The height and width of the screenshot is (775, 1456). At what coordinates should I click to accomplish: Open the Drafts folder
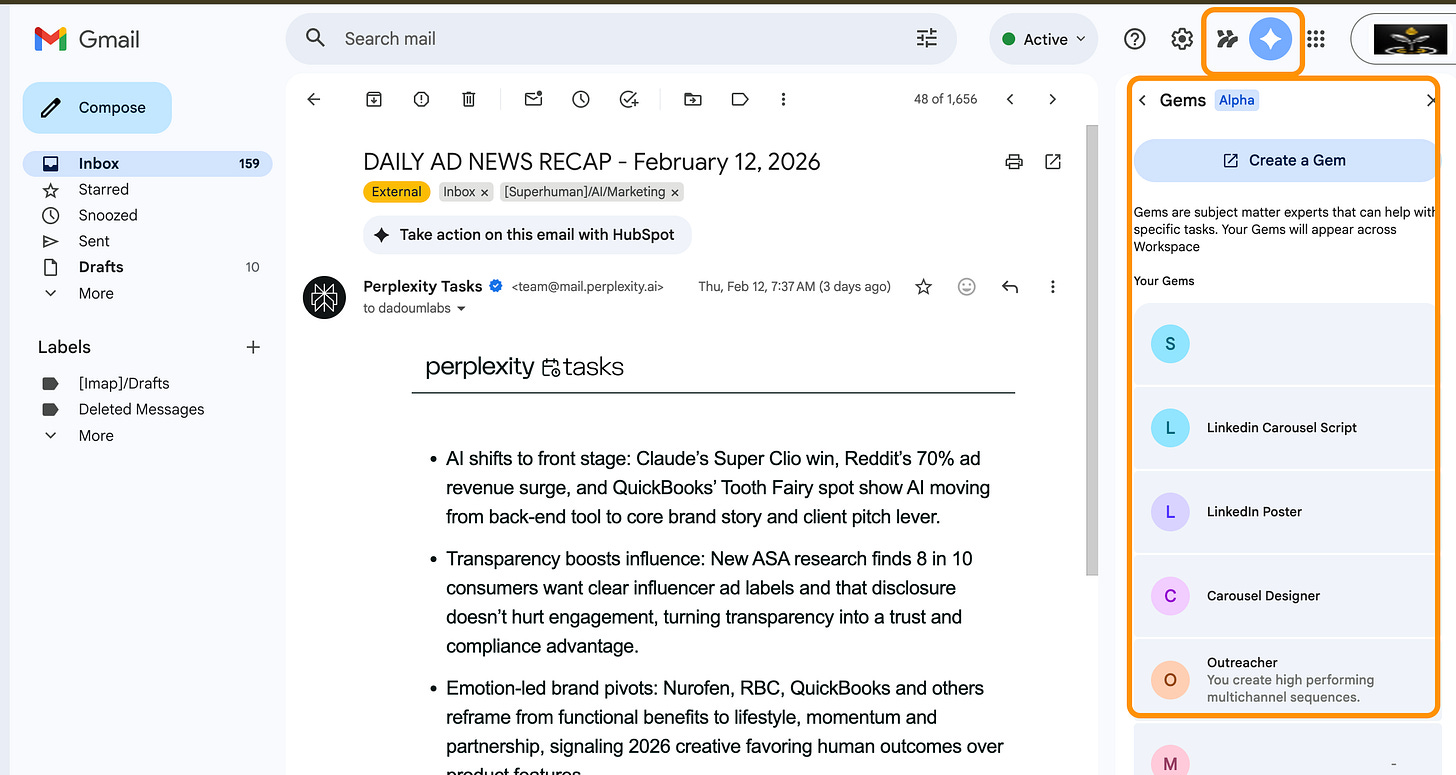147,267
